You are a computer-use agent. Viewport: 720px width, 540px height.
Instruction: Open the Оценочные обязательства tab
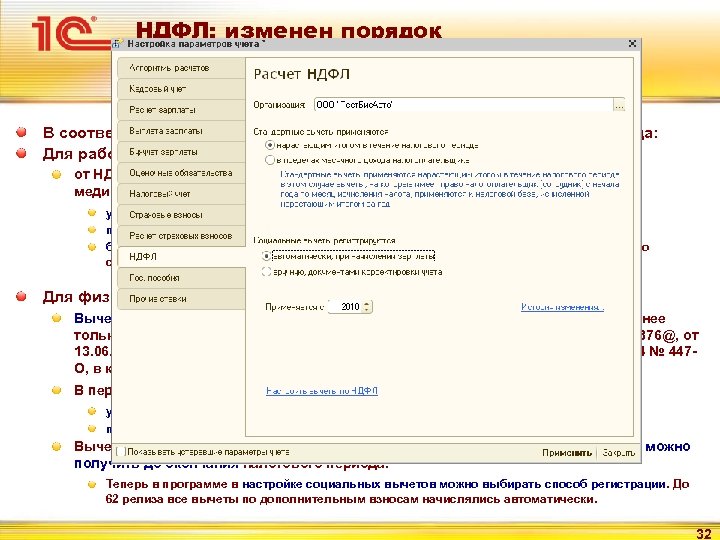(x=181, y=173)
